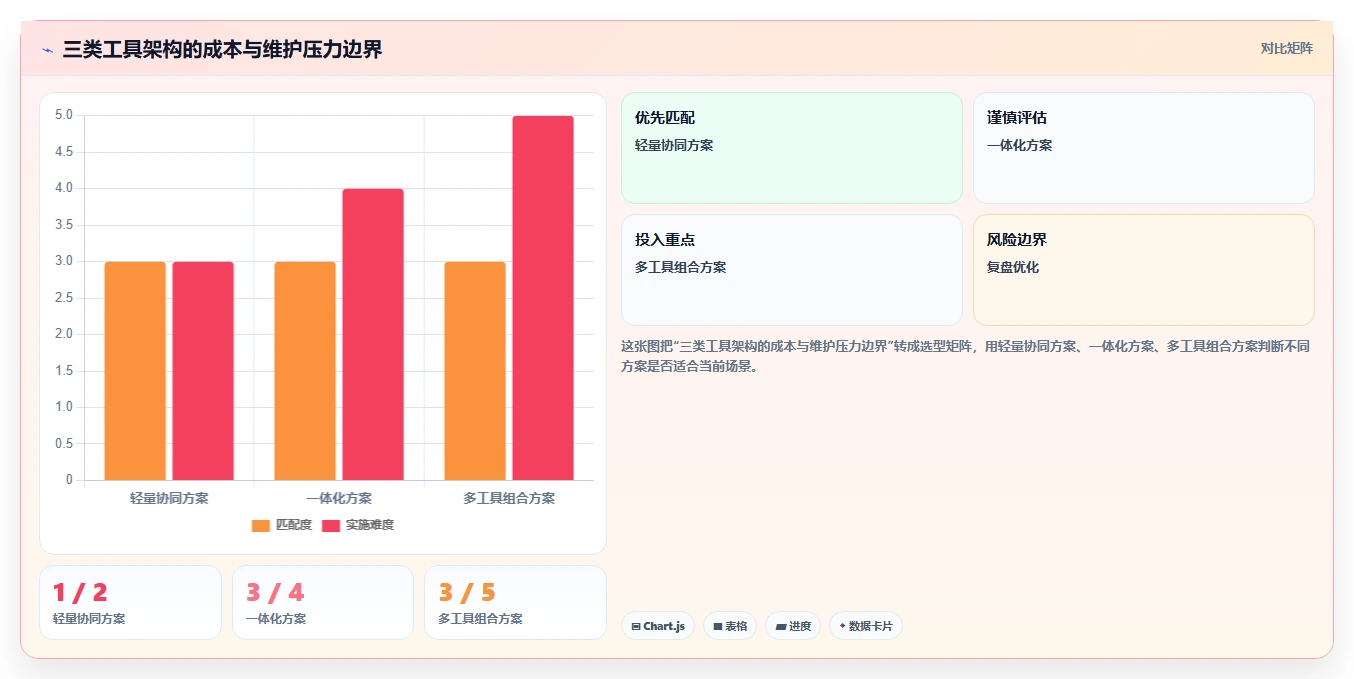Select the orange 风险边界 matrix card

(x=1144, y=270)
